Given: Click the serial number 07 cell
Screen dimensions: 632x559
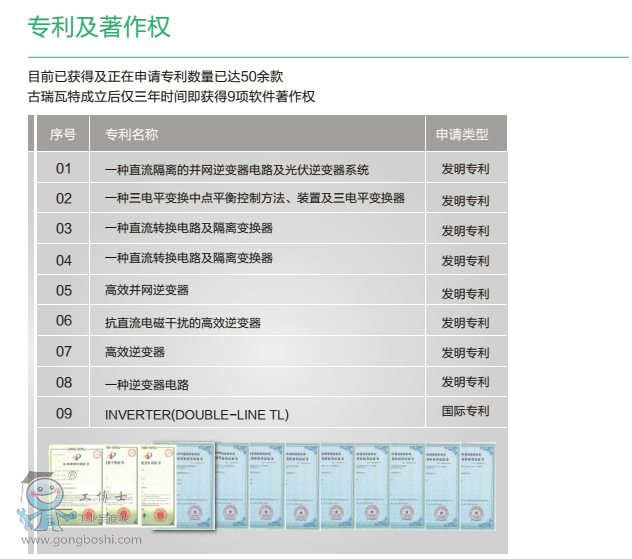Looking at the screenshot, I should [x=64, y=352].
